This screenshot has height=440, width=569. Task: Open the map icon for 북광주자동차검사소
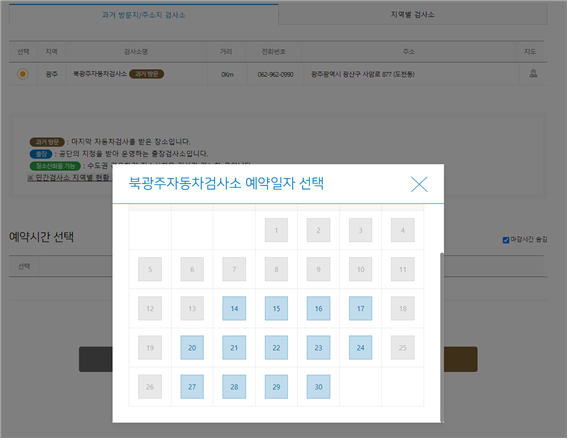point(534,74)
